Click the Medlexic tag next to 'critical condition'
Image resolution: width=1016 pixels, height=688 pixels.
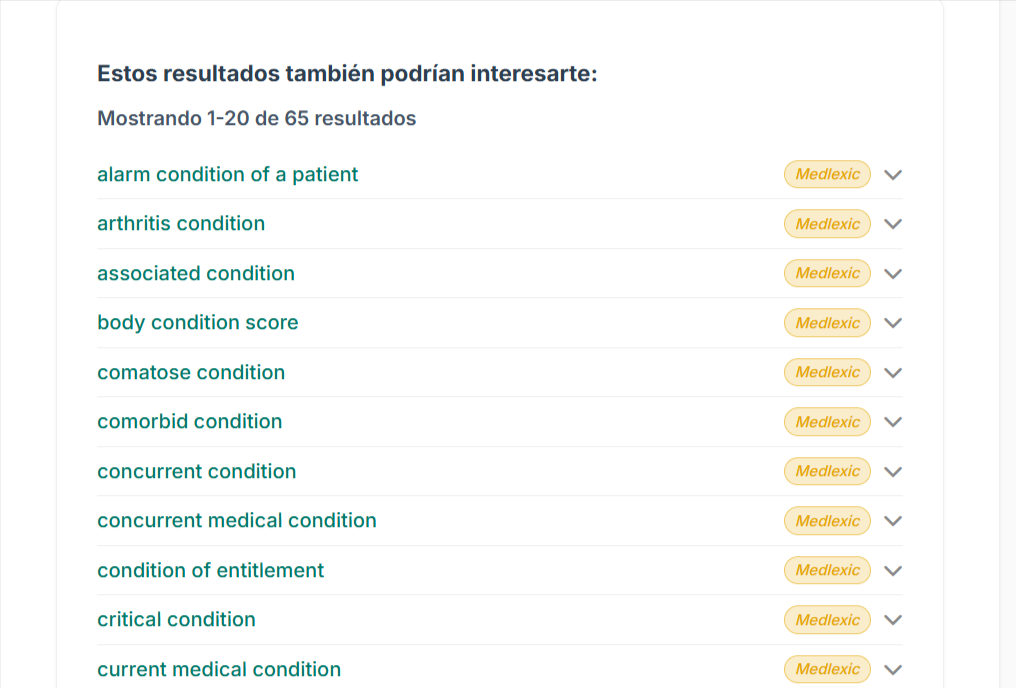pyautogui.click(x=827, y=620)
